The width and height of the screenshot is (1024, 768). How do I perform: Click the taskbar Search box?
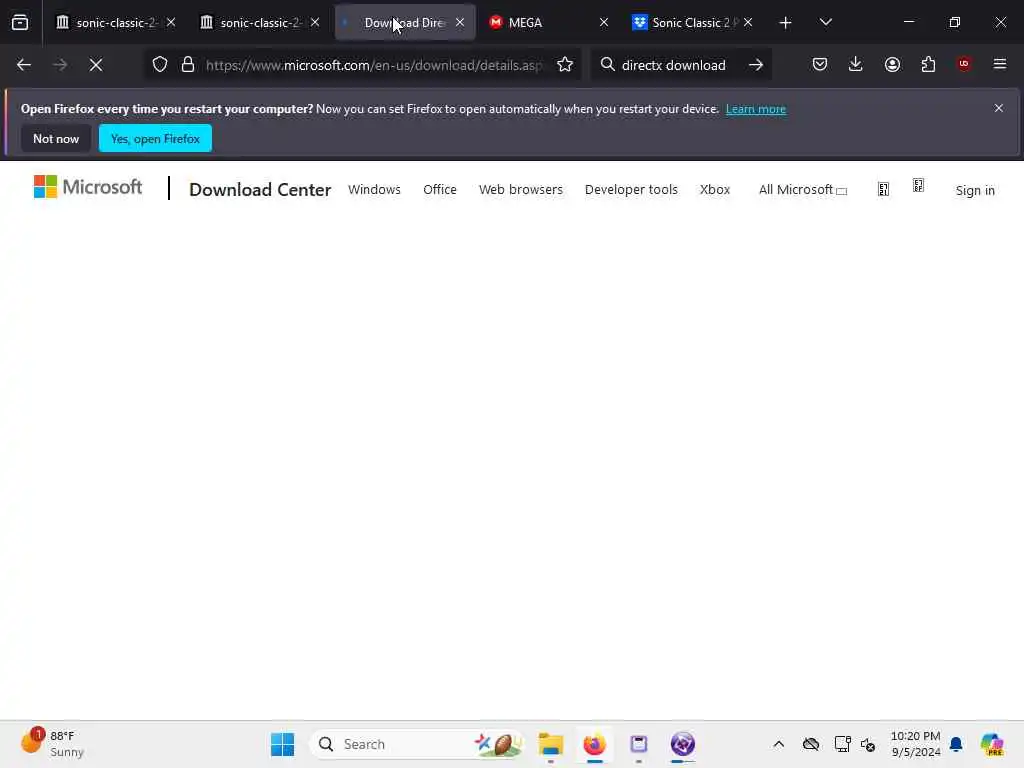pos(418,744)
